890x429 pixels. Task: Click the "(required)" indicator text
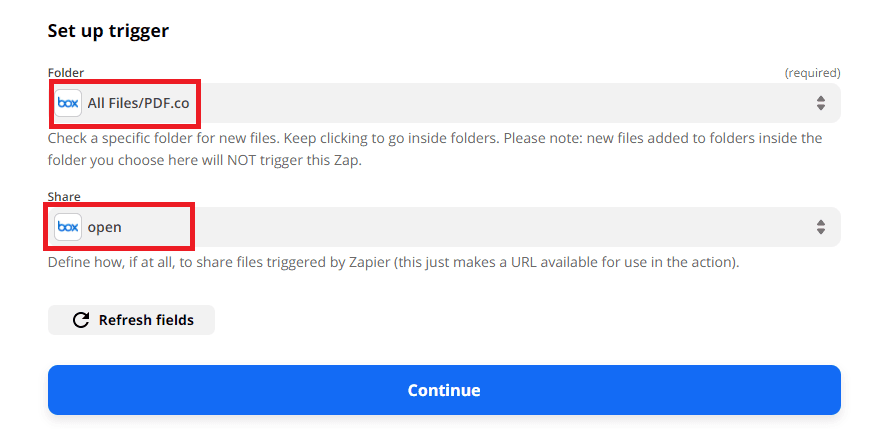click(x=812, y=73)
